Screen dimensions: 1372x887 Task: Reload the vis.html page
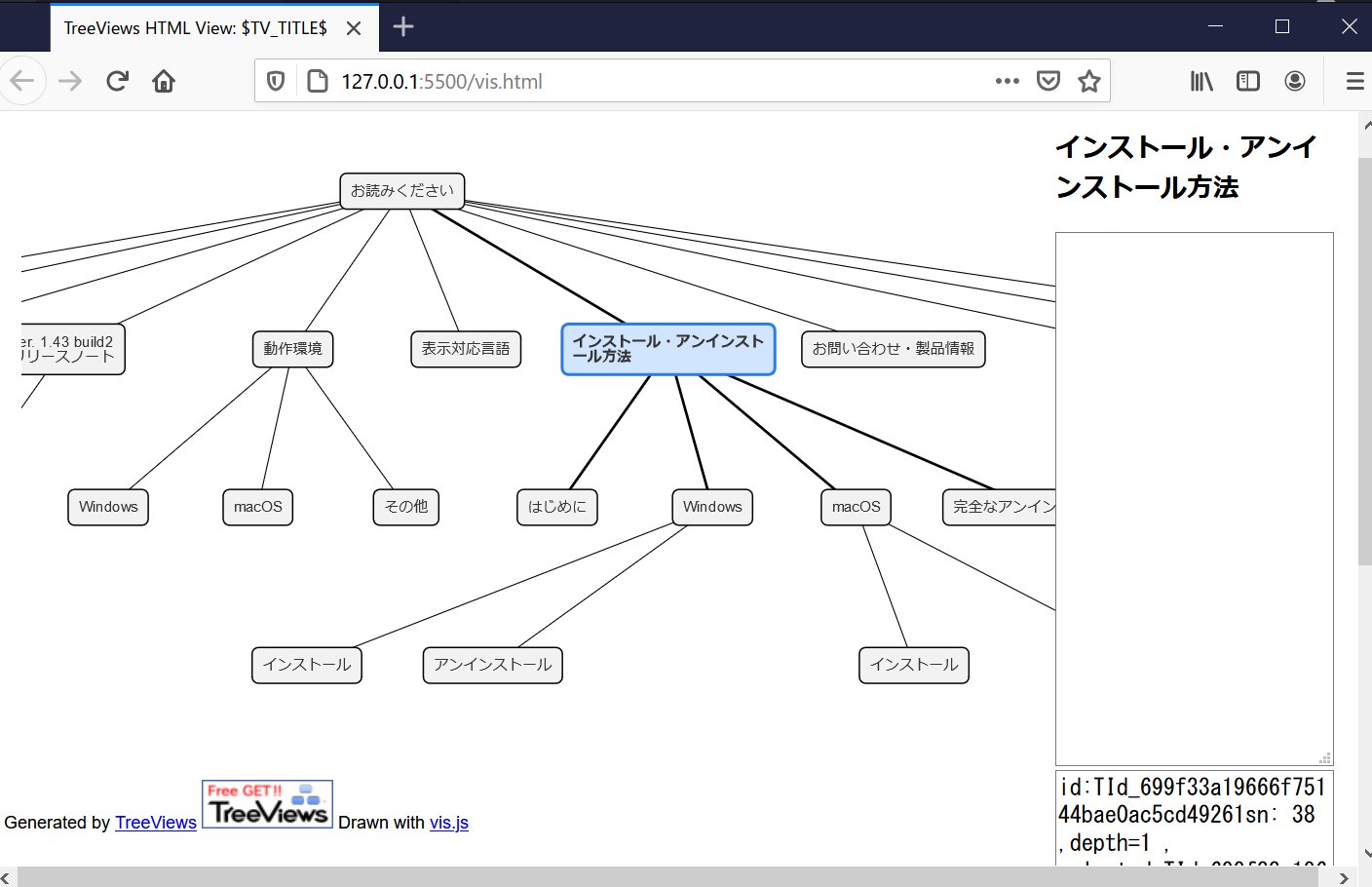coord(118,81)
